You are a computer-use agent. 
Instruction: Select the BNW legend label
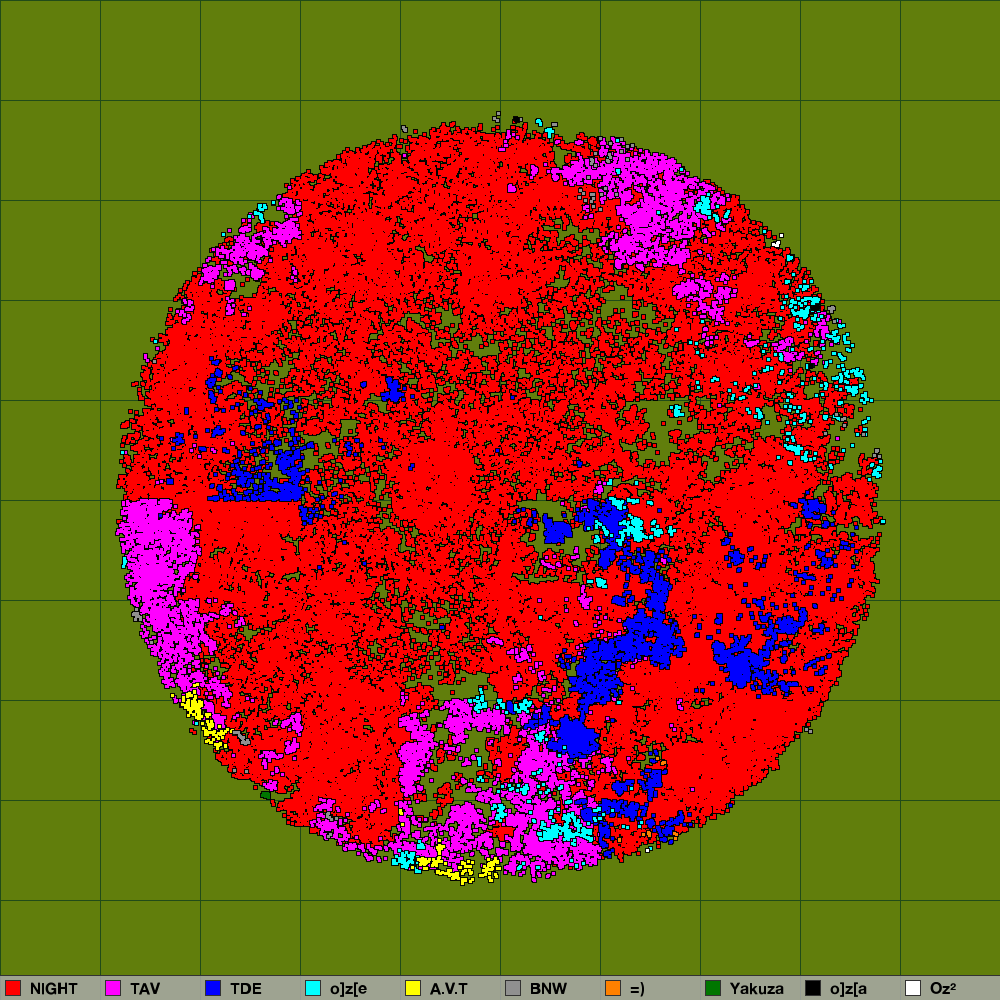[x=548, y=989]
